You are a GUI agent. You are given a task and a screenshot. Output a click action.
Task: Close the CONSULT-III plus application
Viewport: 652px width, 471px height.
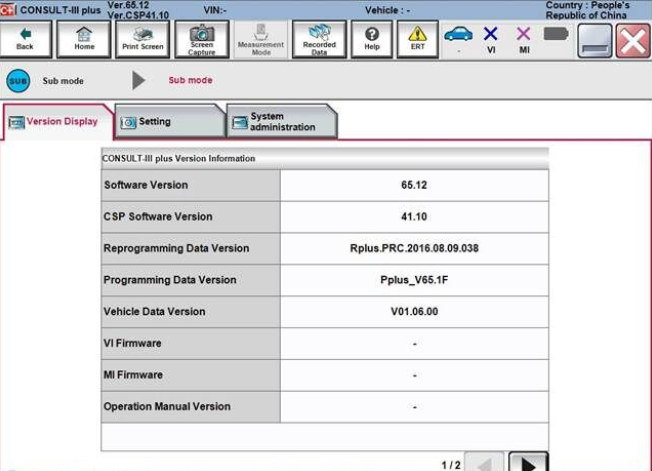[633, 40]
